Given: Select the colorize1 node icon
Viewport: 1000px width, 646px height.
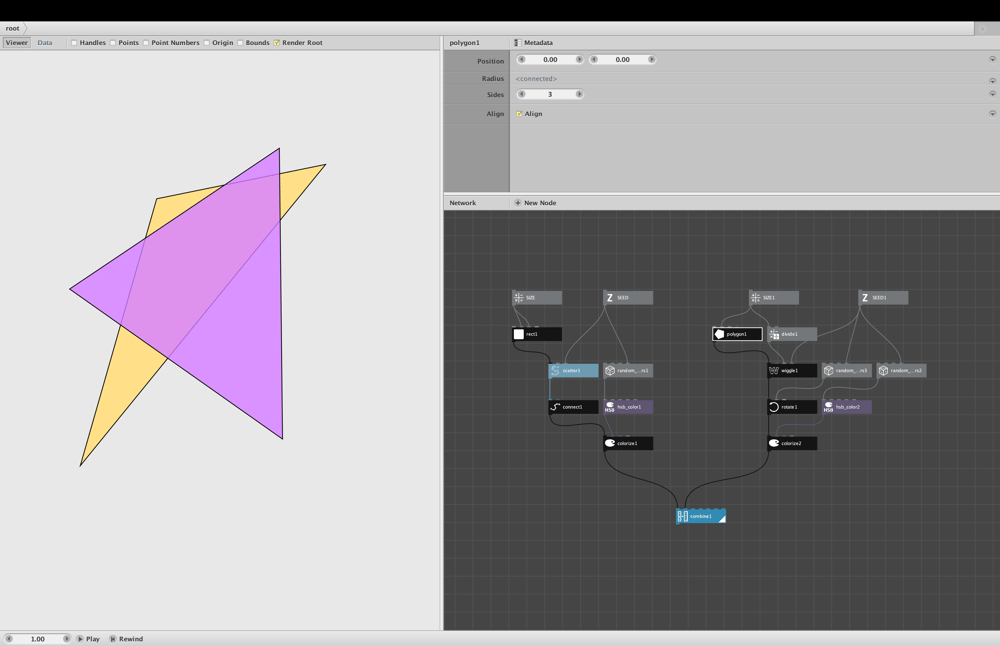Looking at the screenshot, I should coord(610,443).
